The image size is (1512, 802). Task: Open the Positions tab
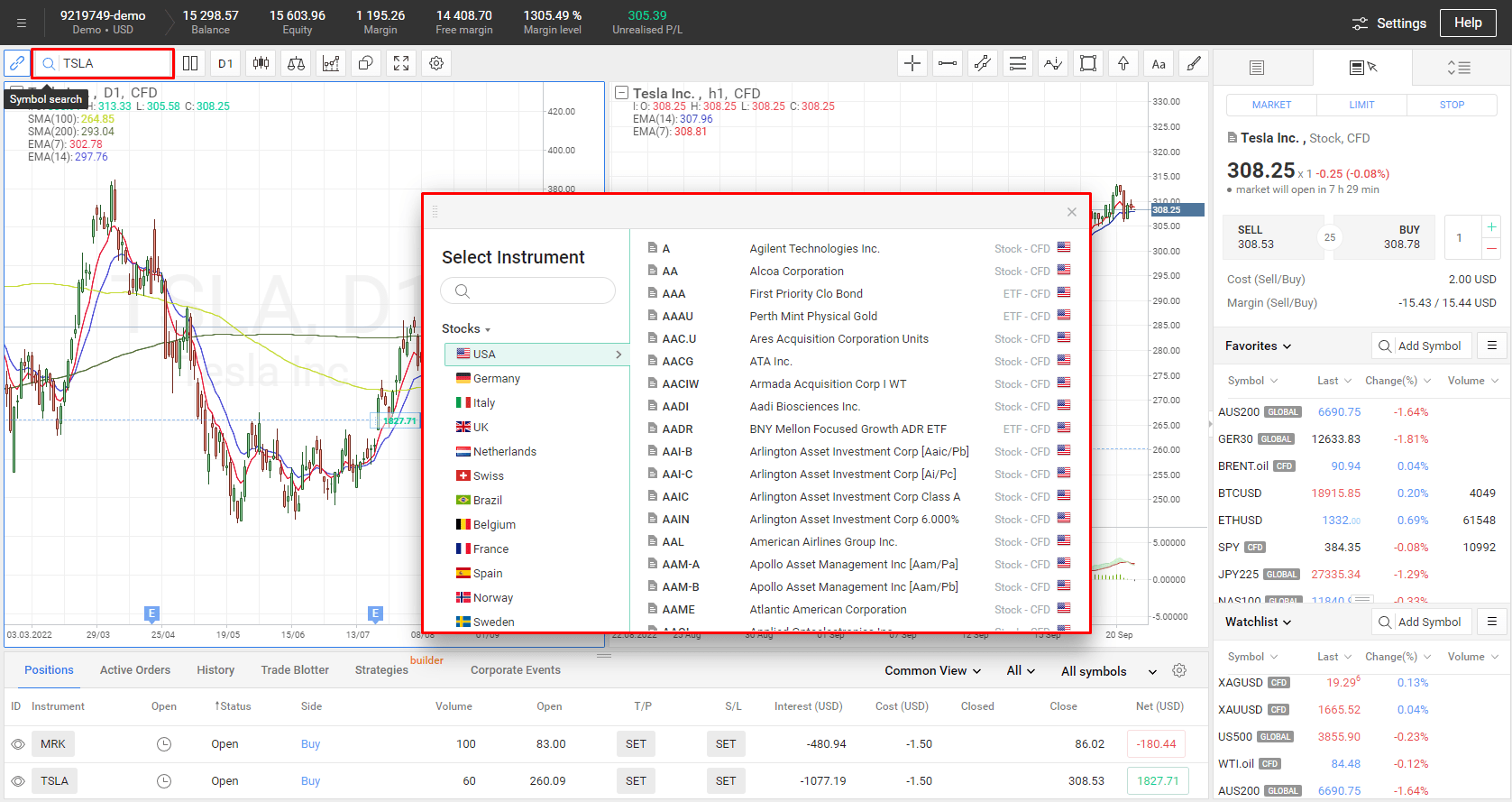tap(49, 670)
